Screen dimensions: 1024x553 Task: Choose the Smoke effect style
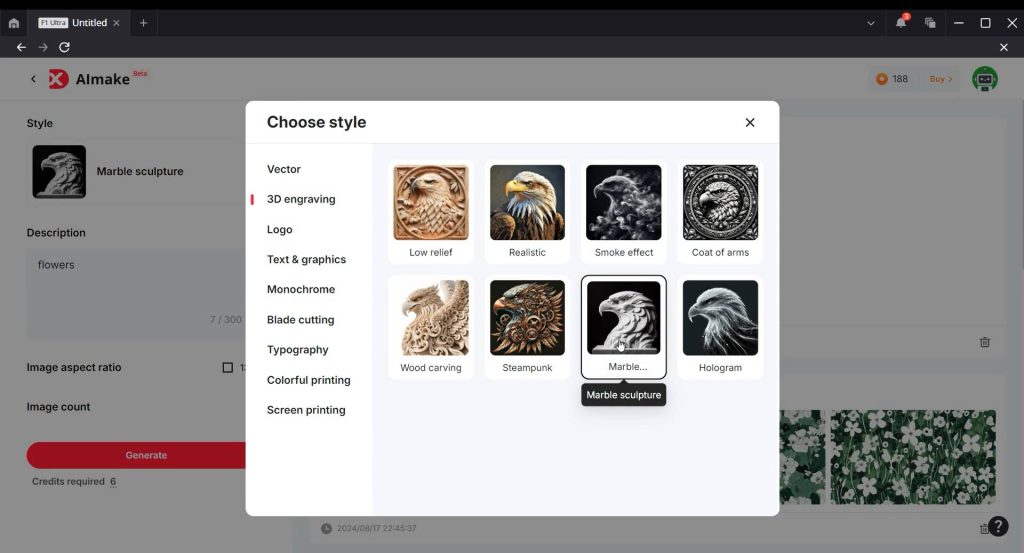click(x=624, y=212)
